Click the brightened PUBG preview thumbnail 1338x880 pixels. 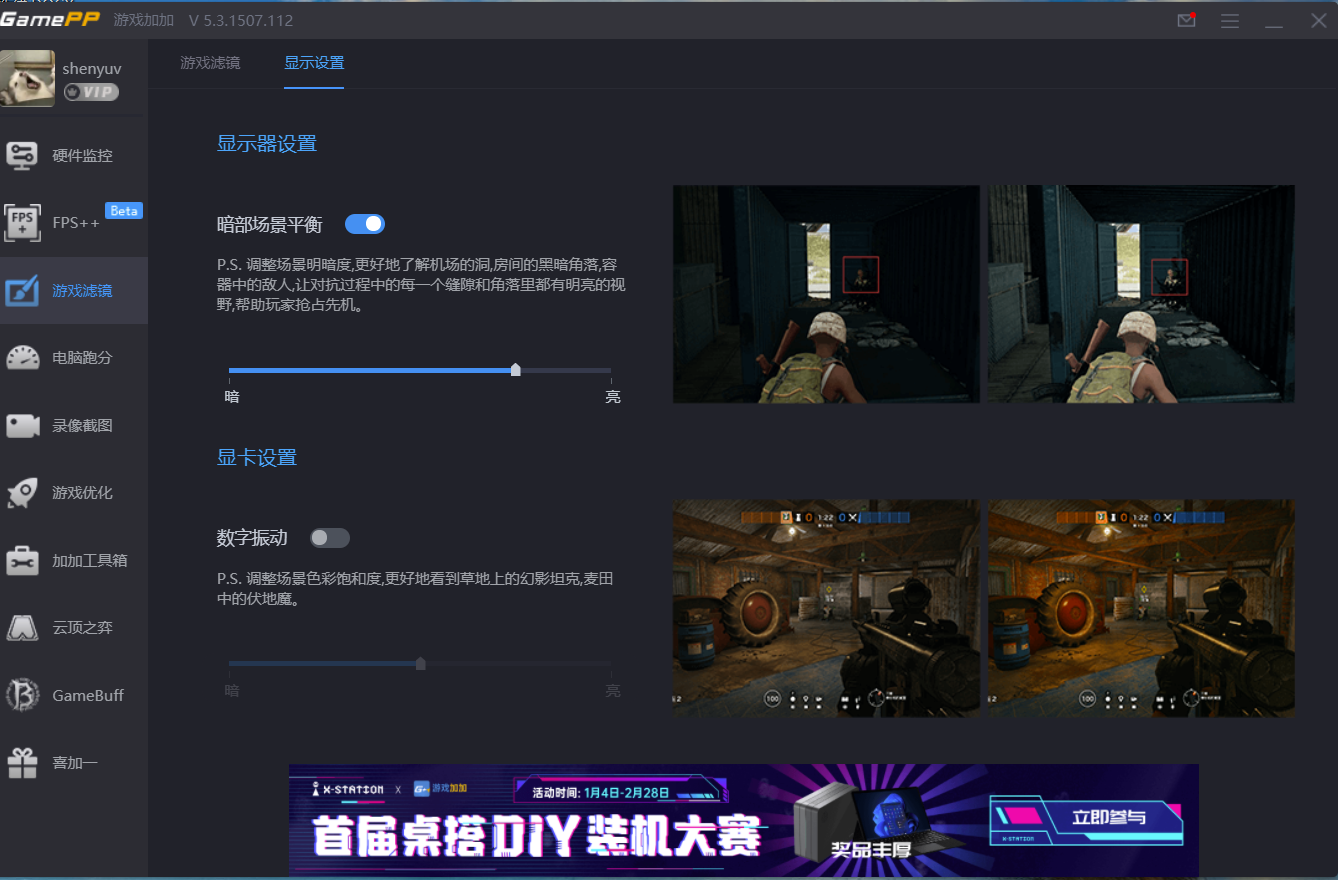click(1141, 294)
